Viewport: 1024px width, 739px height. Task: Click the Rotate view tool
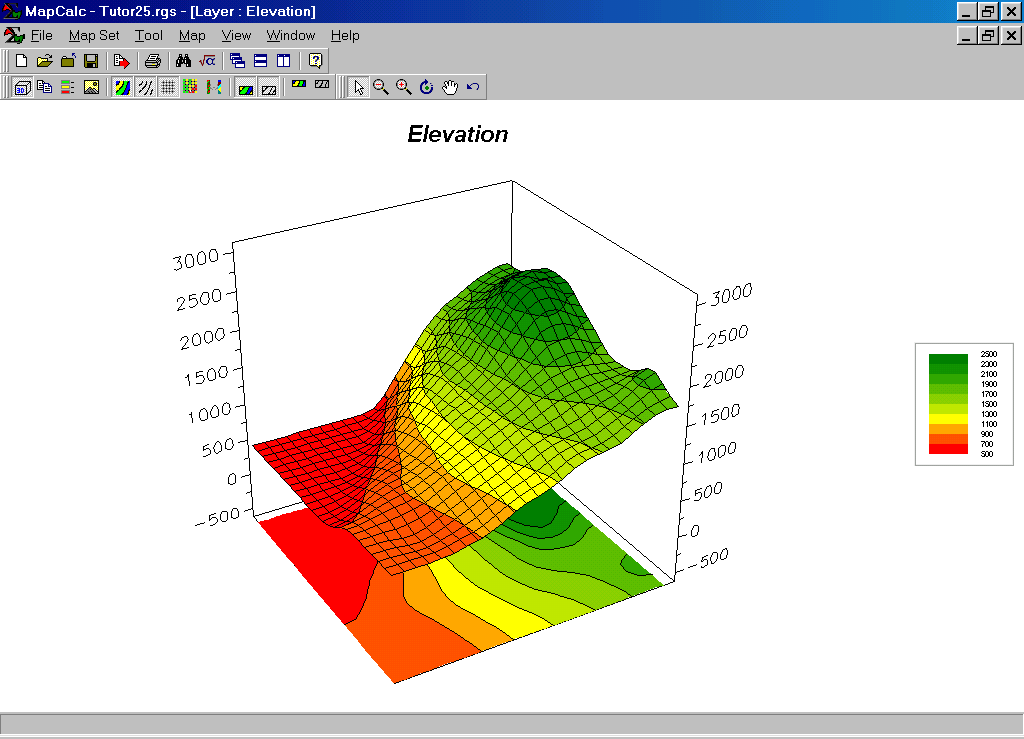click(x=427, y=87)
